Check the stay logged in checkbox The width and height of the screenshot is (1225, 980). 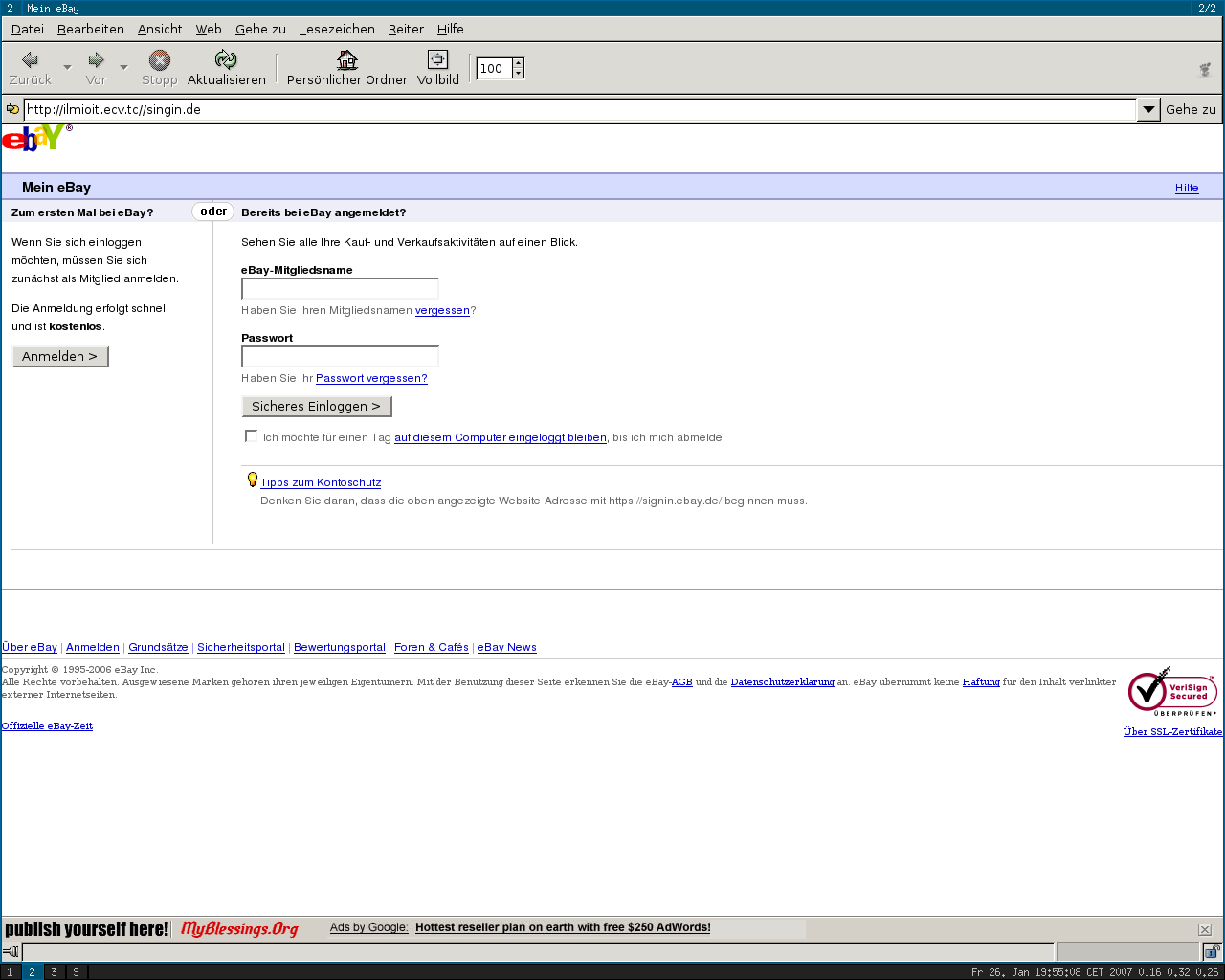251,436
